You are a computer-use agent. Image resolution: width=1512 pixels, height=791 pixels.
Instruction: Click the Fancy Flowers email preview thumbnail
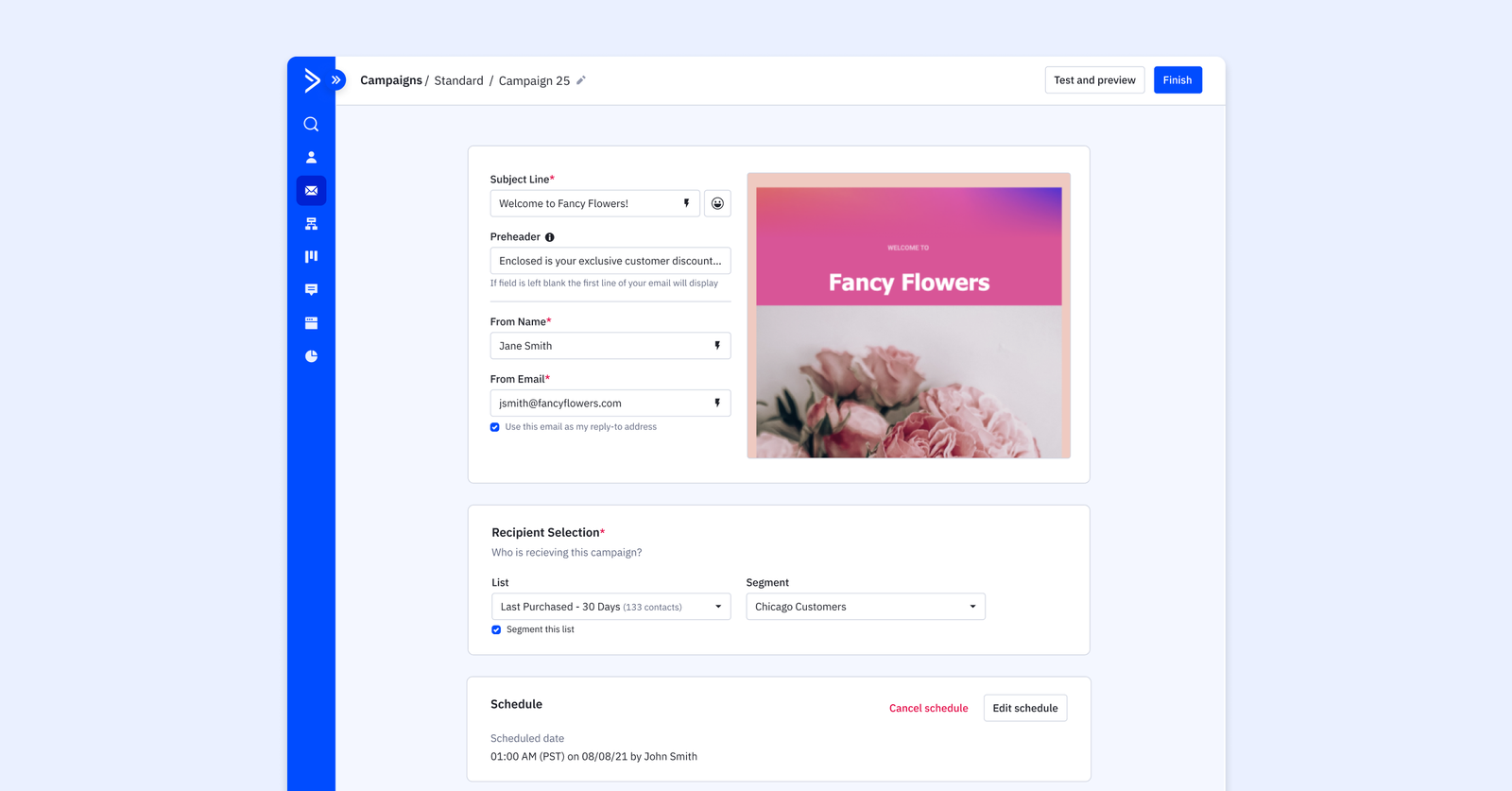tap(908, 316)
